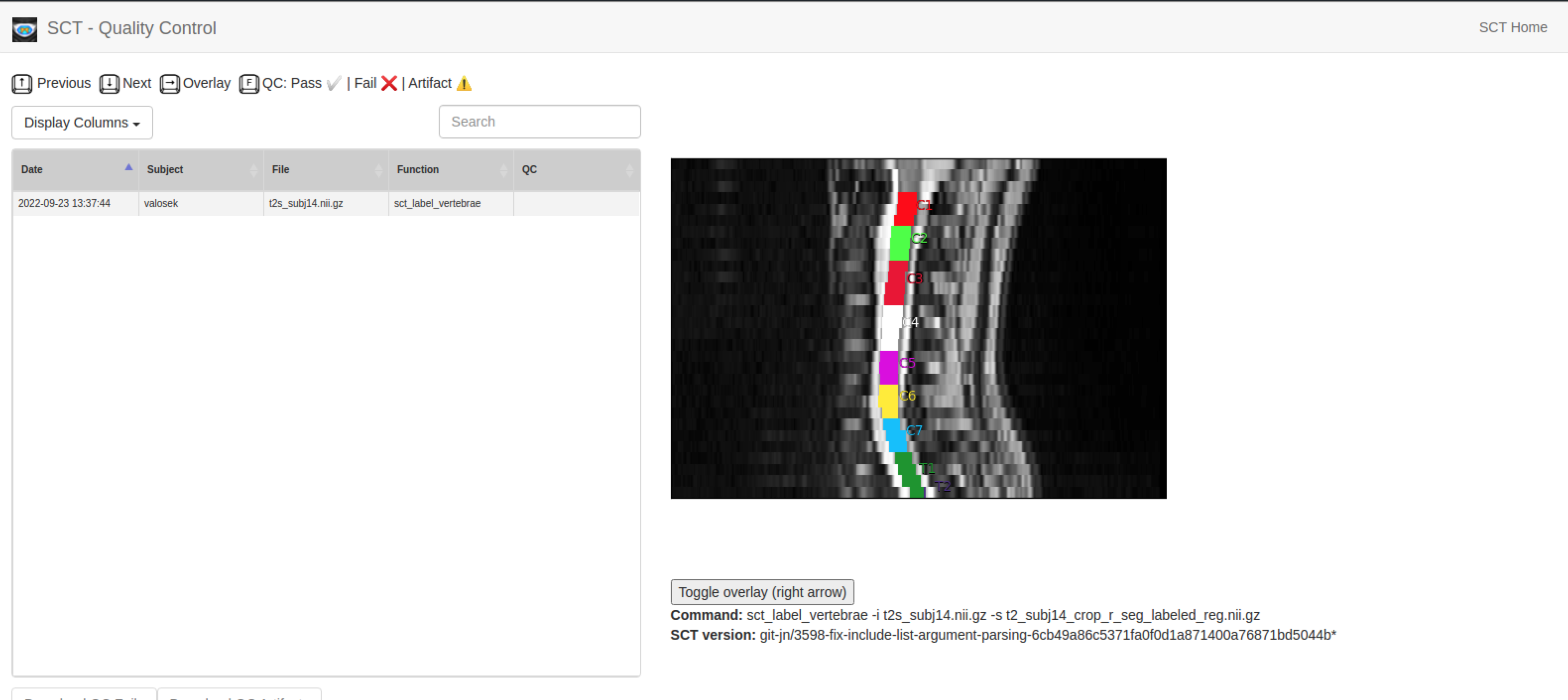
Task: Expand sort options on the Function column
Action: (x=504, y=170)
